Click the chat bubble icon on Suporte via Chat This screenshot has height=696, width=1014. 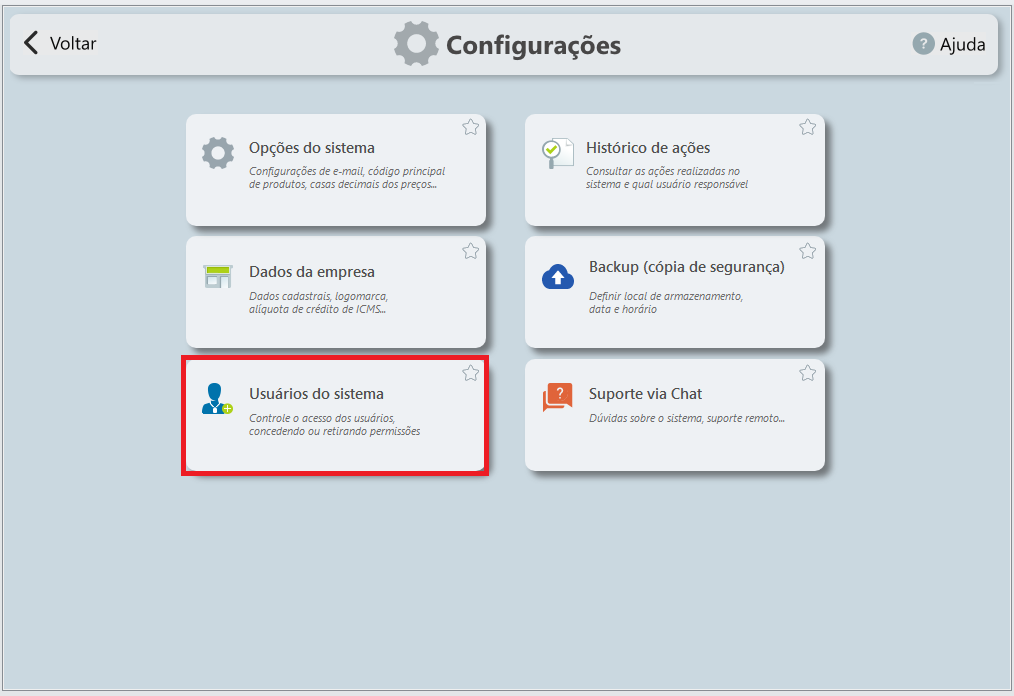click(x=557, y=397)
